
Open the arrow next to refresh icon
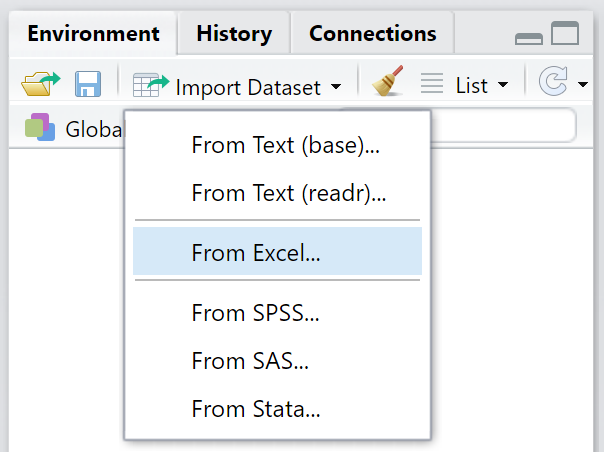click(x=583, y=86)
